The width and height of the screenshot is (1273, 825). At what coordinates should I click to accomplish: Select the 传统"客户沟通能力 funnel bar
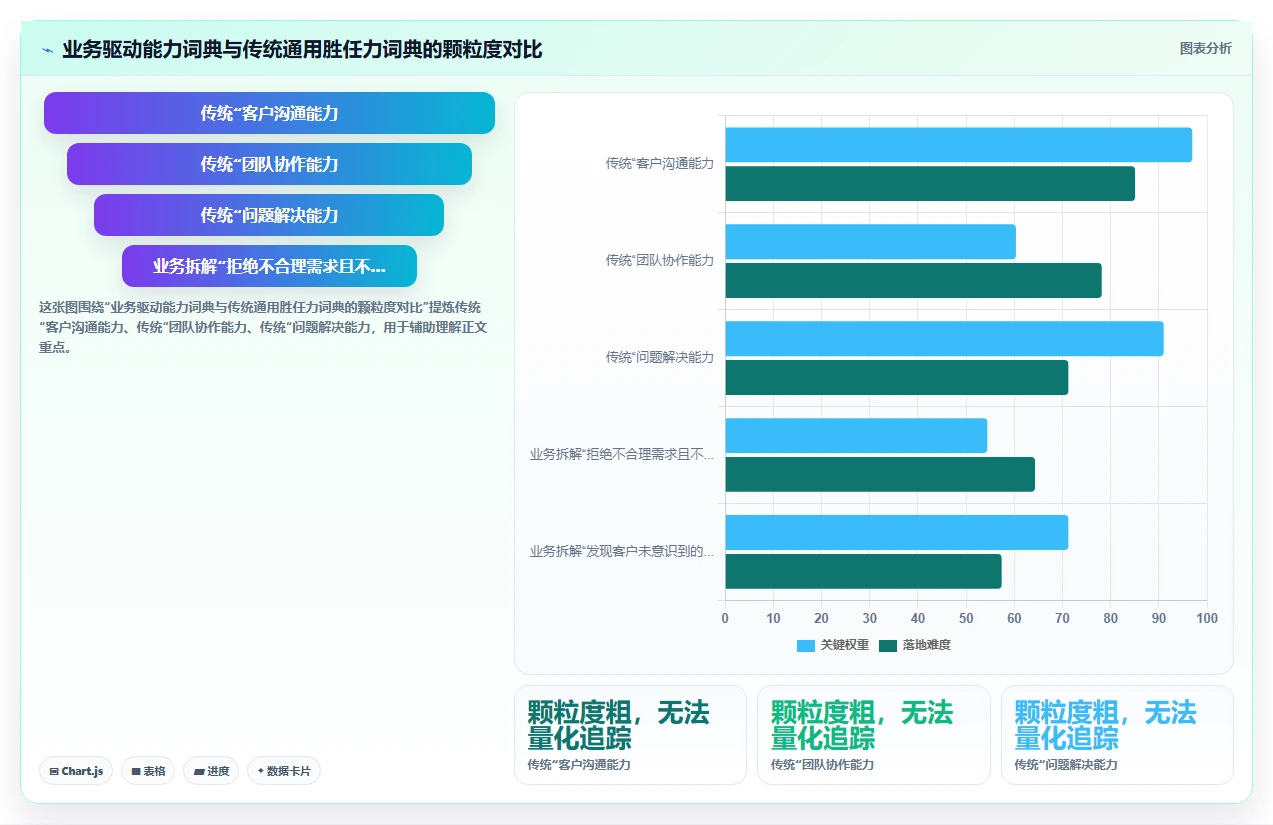point(269,113)
